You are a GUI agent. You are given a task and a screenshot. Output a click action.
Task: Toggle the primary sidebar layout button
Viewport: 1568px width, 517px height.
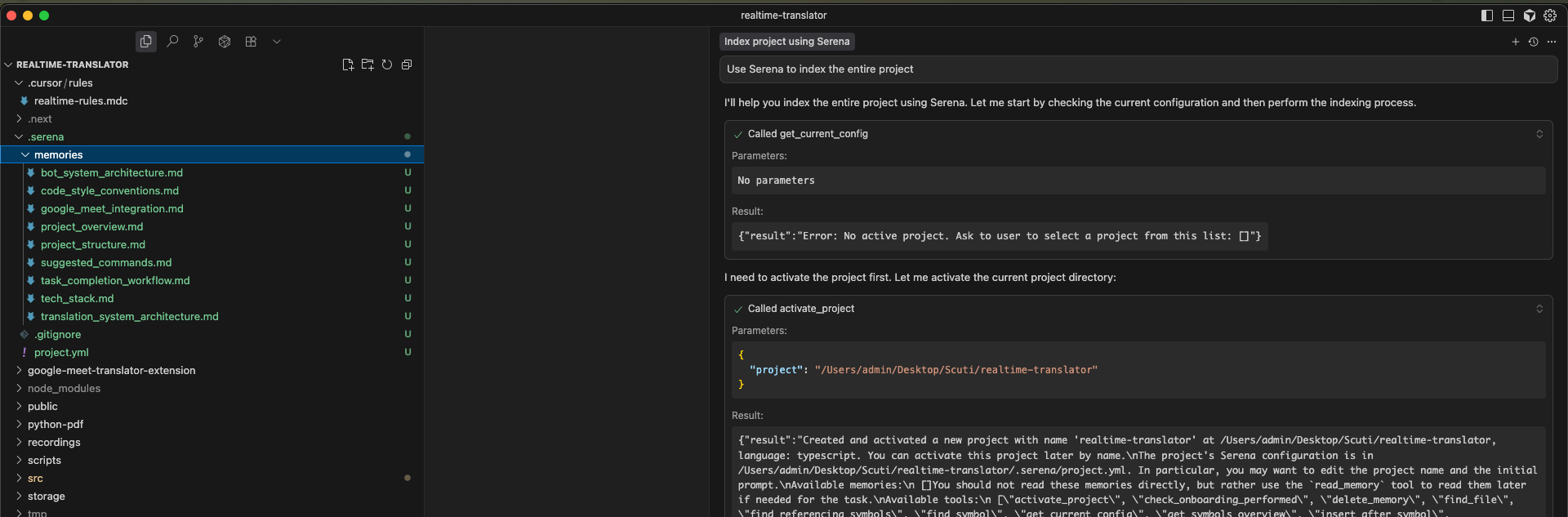pyautogui.click(x=1487, y=16)
